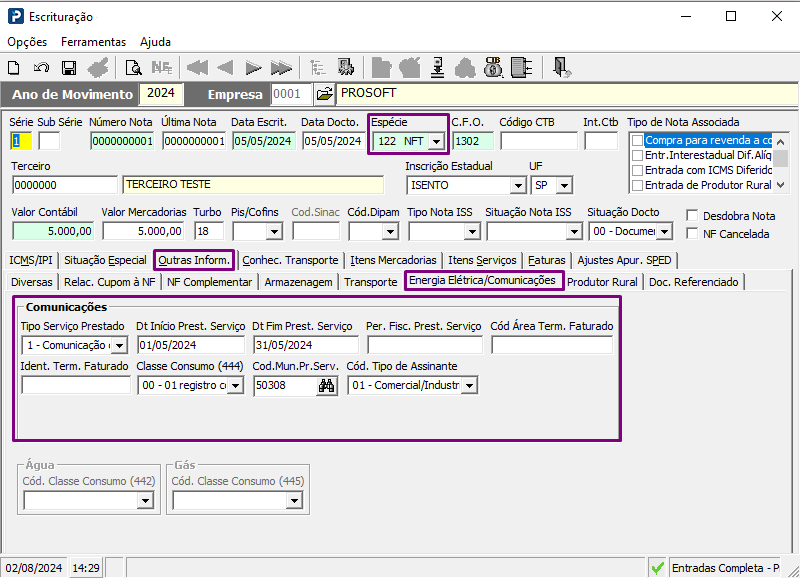This screenshot has width=800, height=578.
Task: Open the Ferramentas menu
Action: (x=93, y=42)
